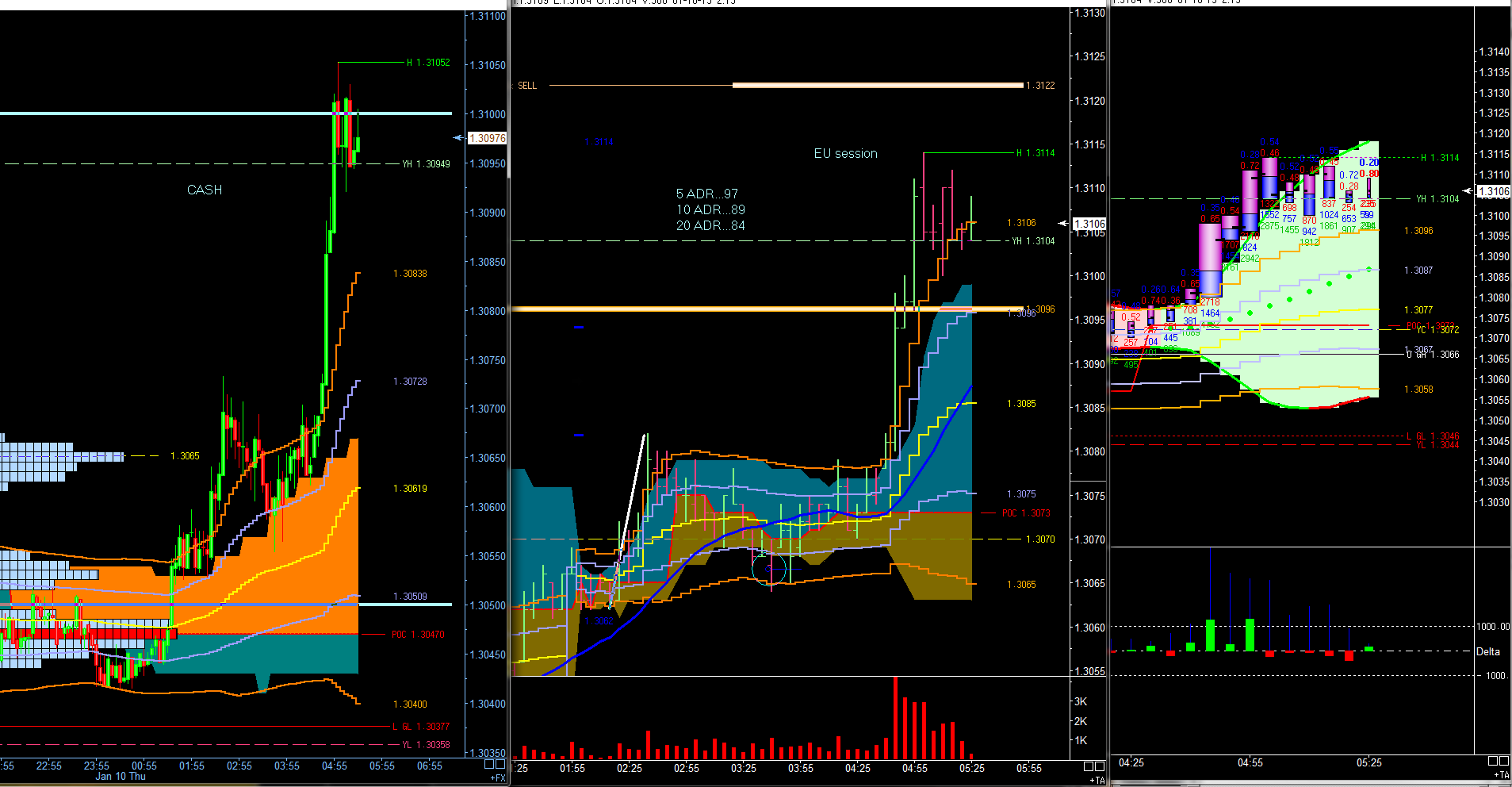The image size is (1512, 787).
Task: Click the 1.30728 band label
Action: click(x=410, y=382)
